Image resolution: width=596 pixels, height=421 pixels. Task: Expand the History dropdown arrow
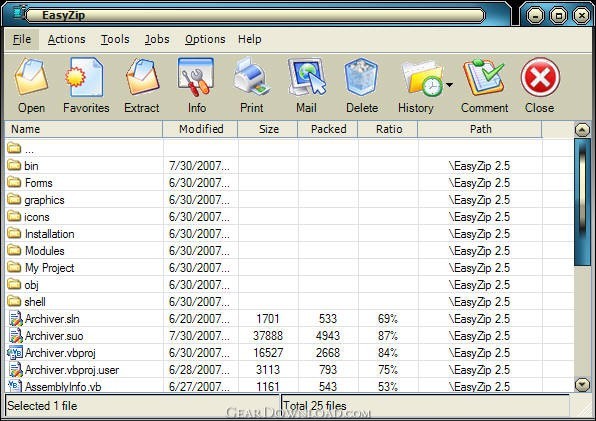tap(449, 84)
